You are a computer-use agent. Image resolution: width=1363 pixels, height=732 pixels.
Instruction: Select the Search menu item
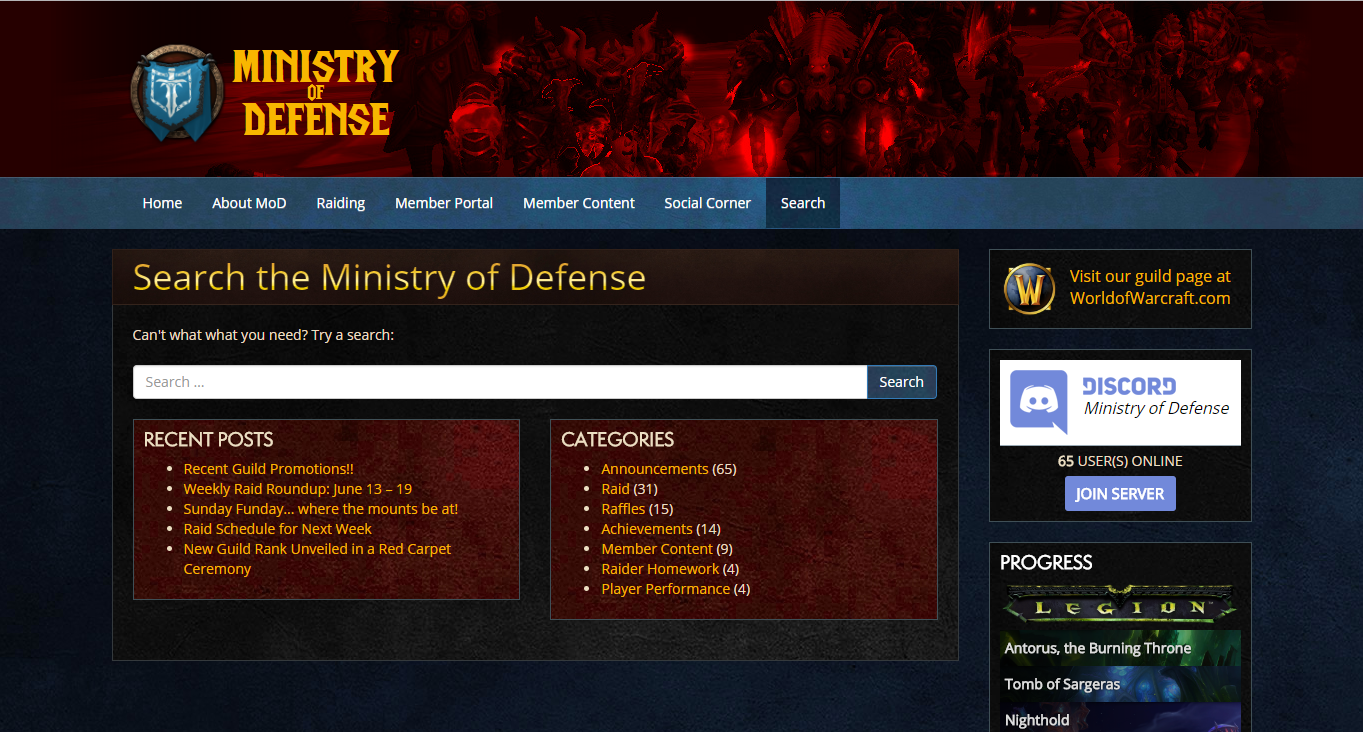click(x=803, y=203)
